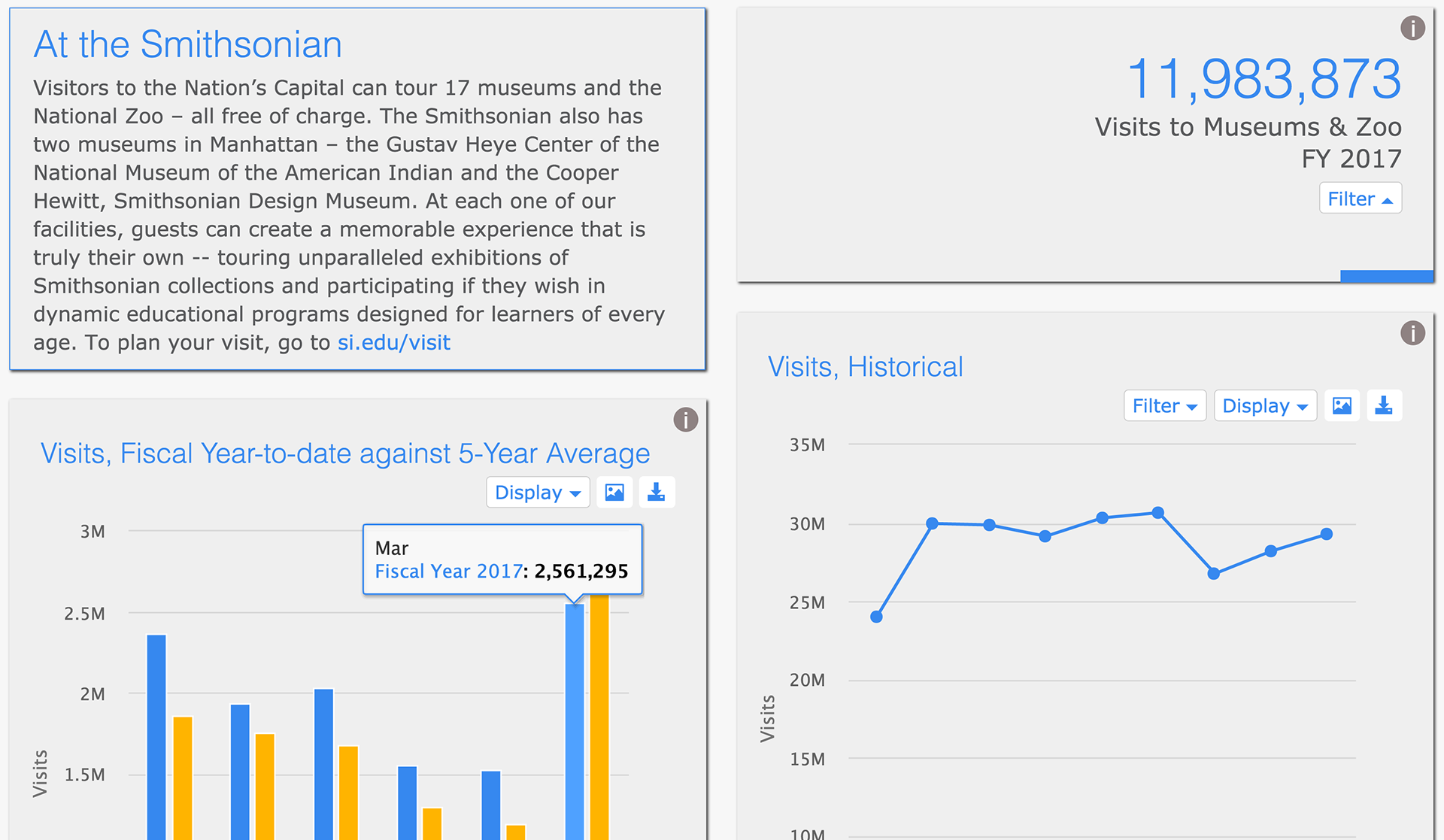Click the 2.5M axis label on bar chart

(84, 614)
